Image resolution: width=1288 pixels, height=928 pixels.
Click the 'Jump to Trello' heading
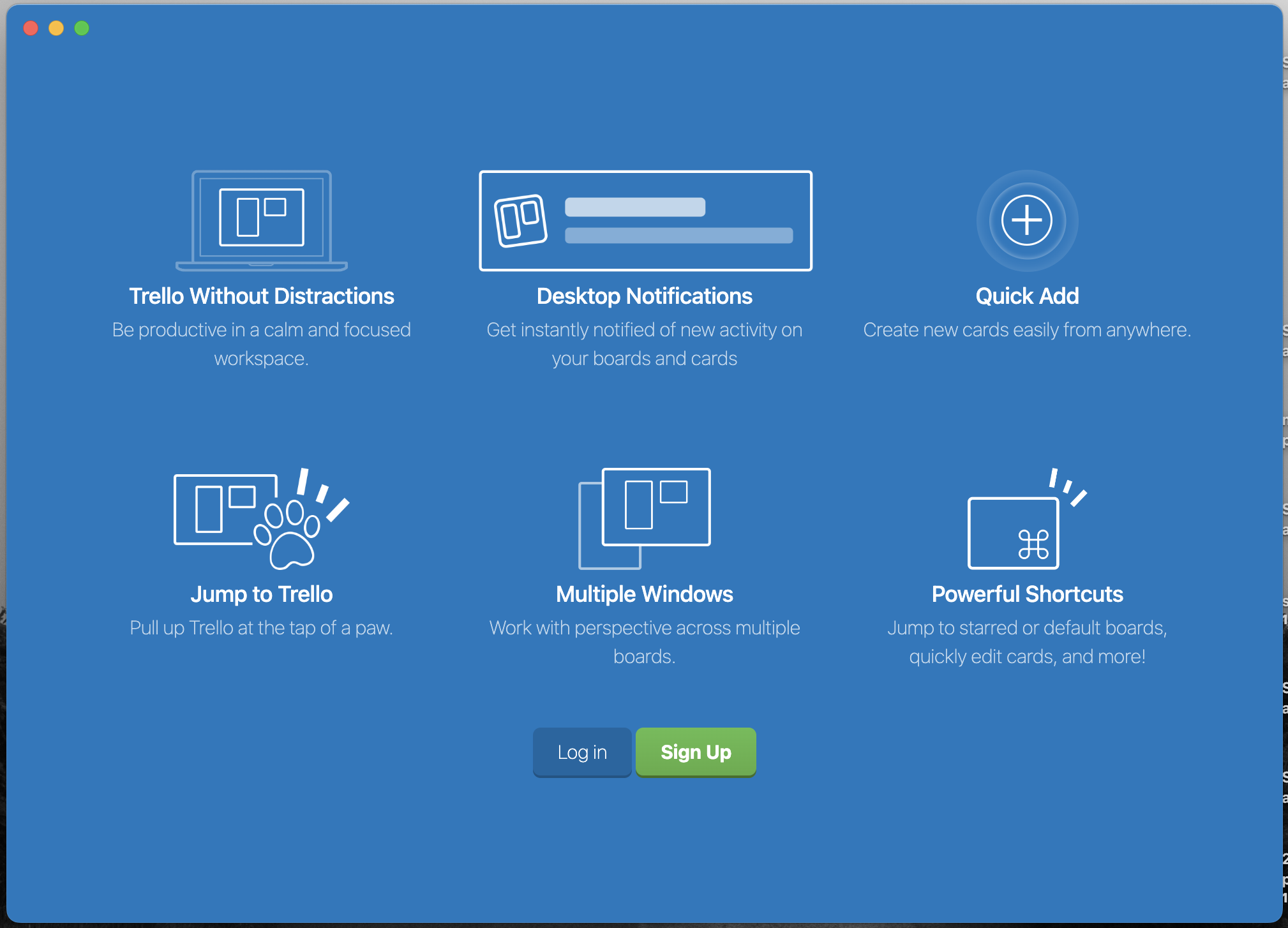262,594
